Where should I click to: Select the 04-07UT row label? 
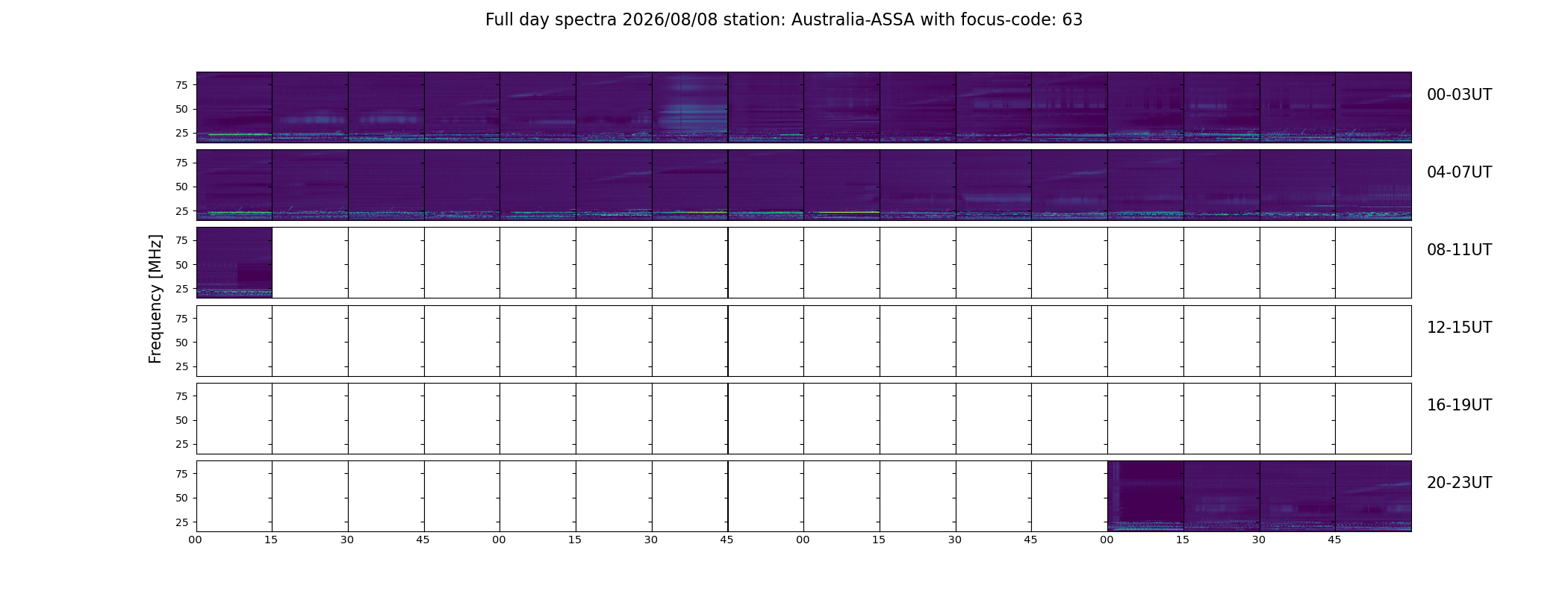[1459, 172]
